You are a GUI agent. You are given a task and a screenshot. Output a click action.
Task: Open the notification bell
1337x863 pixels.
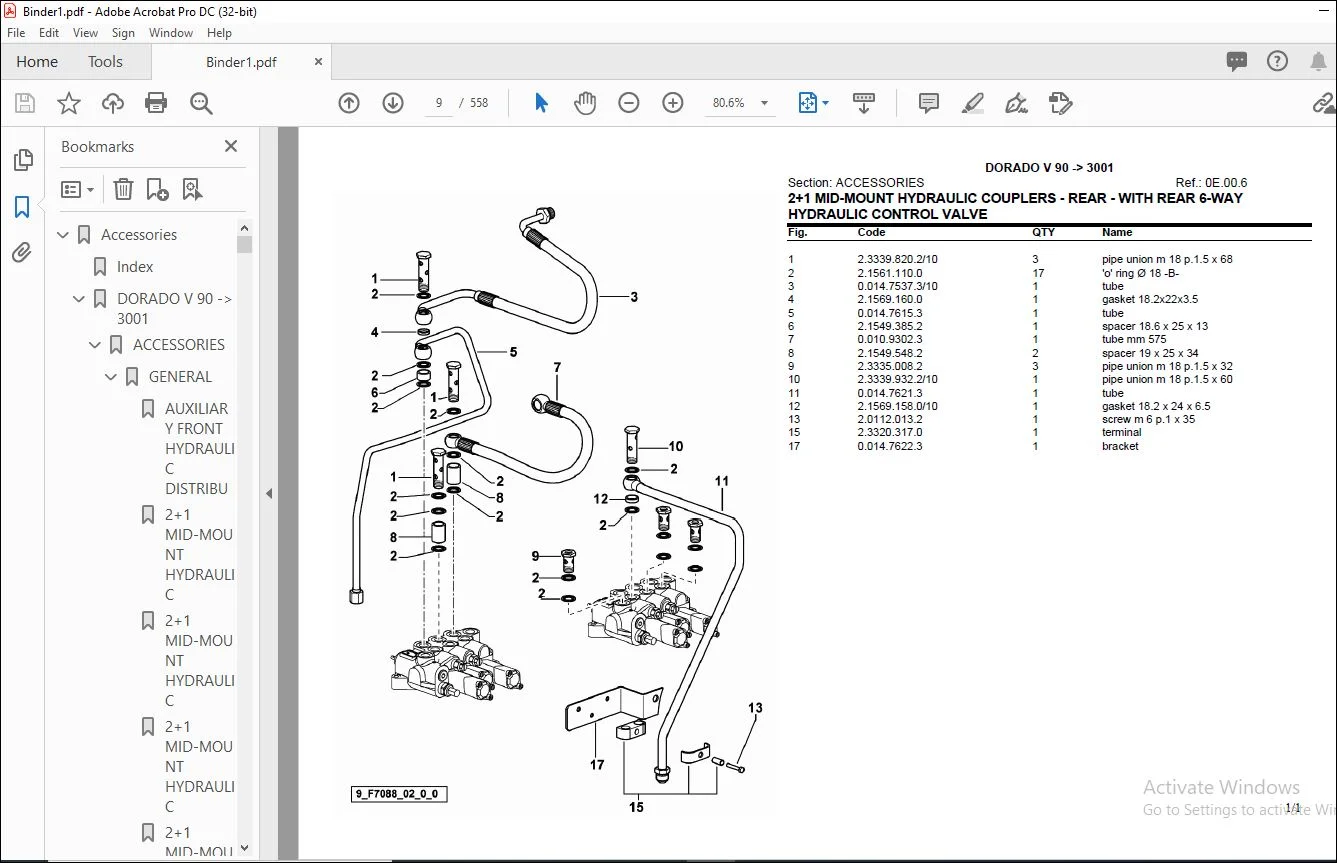pyautogui.click(x=1318, y=61)
